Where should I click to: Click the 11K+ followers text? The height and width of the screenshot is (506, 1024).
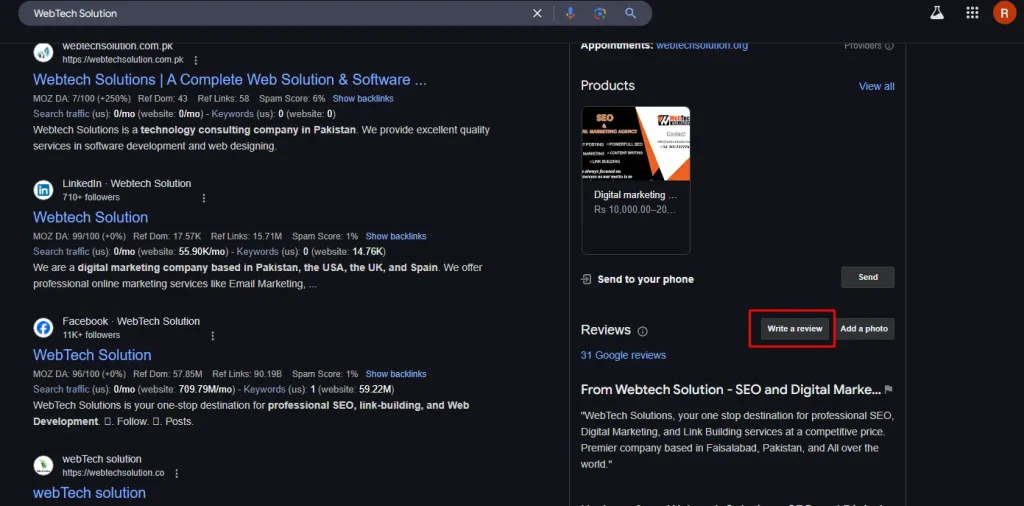(x=91, y=335)
